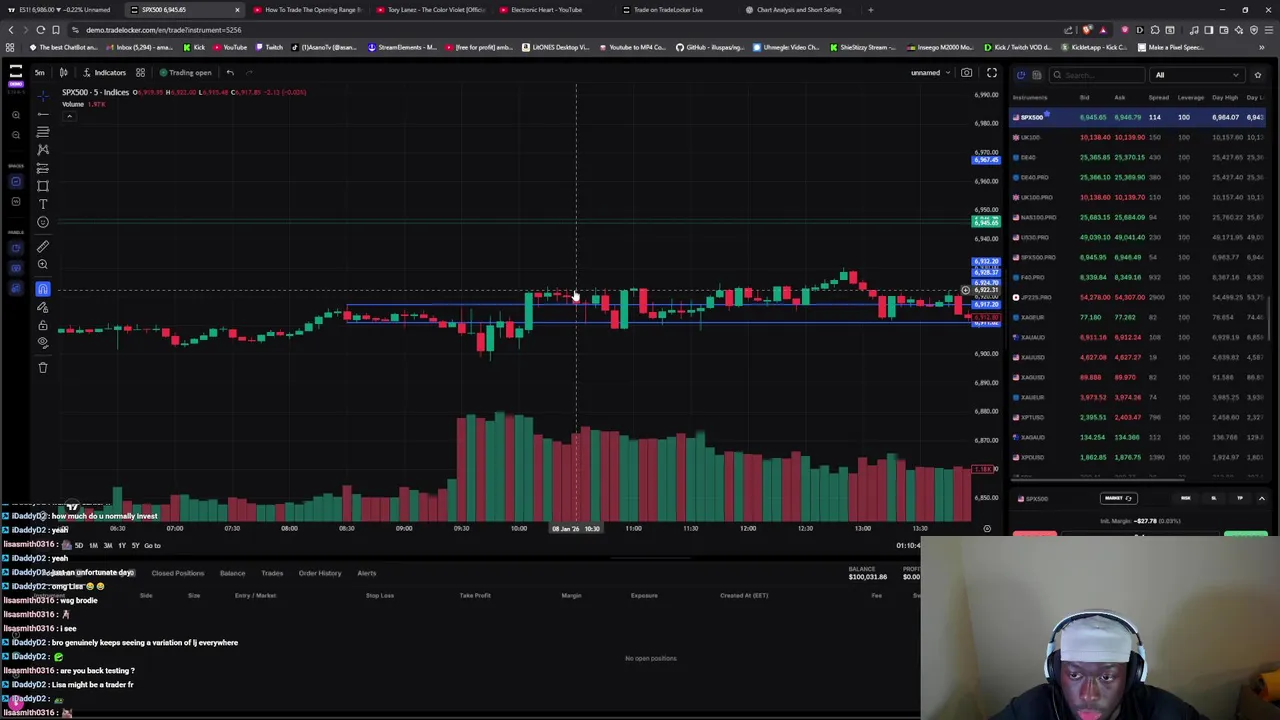Change the candlestick chart type
The height and width of the screenshot is (720, 1280).
pyautogui.click(x=63, y=72)
